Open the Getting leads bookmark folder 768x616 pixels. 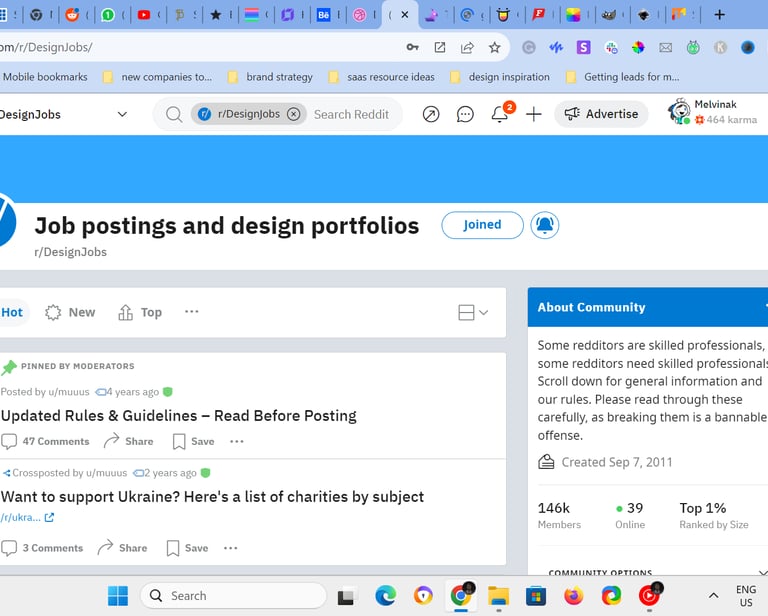pos(623,77)
